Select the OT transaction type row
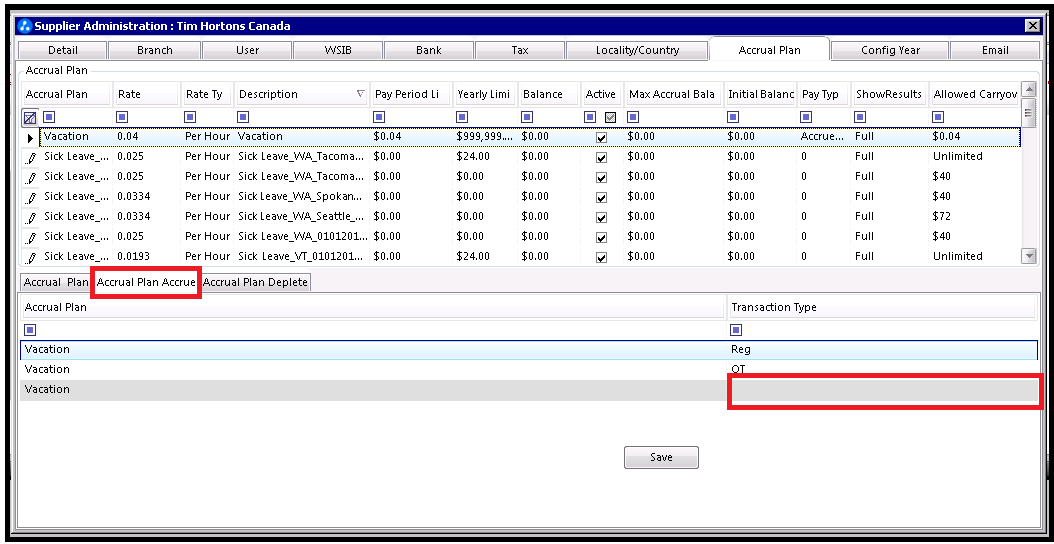Screen dimensions: 1054x544 (528, 369)
